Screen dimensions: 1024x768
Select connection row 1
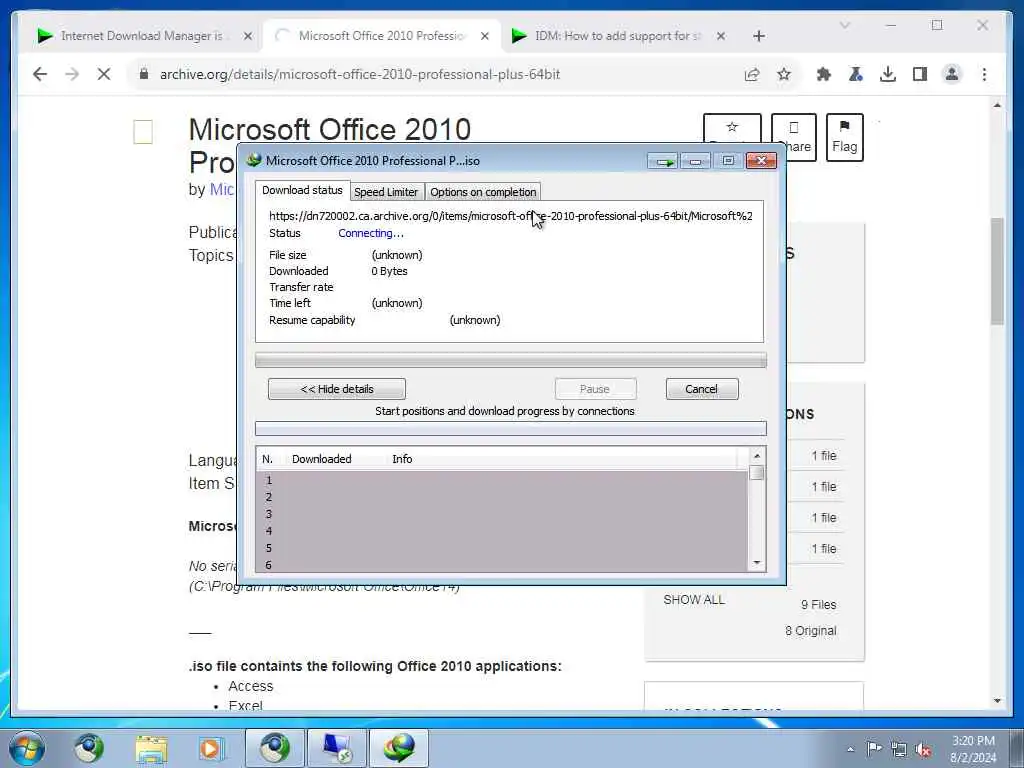pyautogui.click(x=502, y=480)
